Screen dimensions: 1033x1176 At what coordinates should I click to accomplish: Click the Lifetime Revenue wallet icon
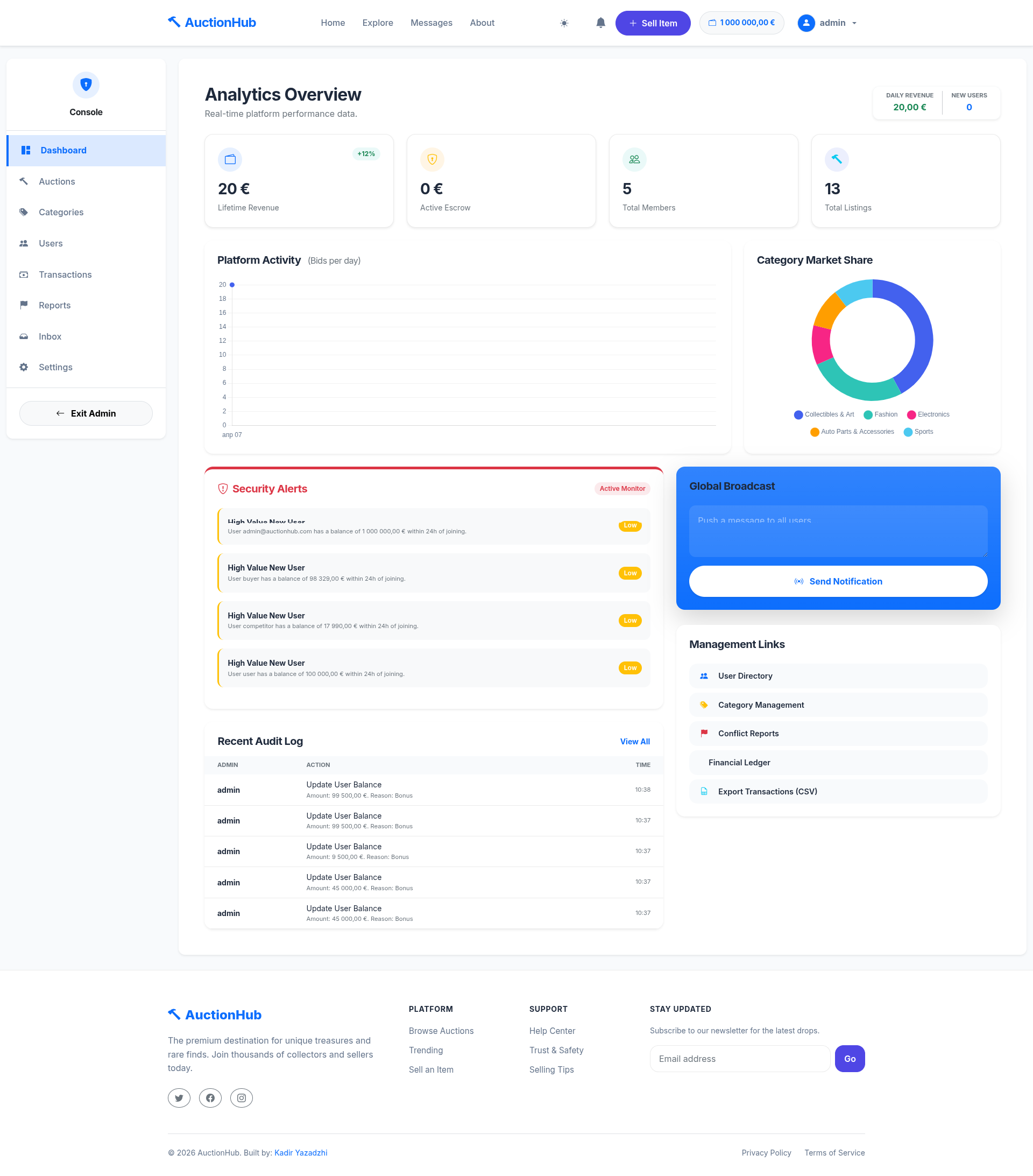pos(230,159)
